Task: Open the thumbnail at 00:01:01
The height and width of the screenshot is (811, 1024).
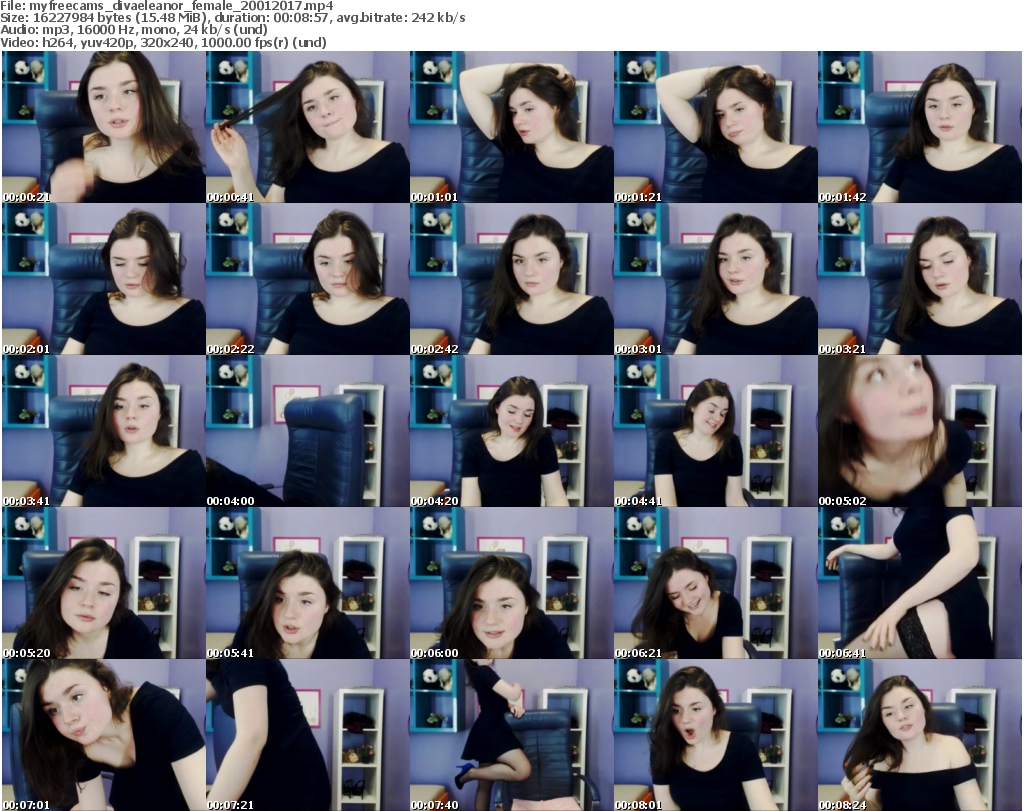Action: tap(511, 128)
